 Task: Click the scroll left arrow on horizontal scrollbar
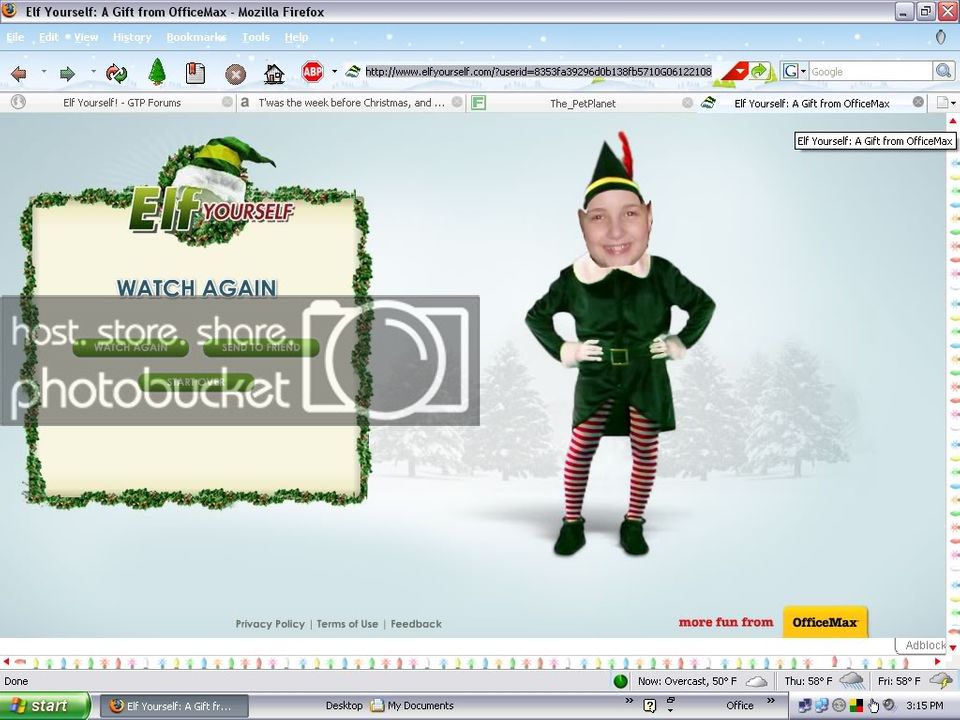point(6,661)
